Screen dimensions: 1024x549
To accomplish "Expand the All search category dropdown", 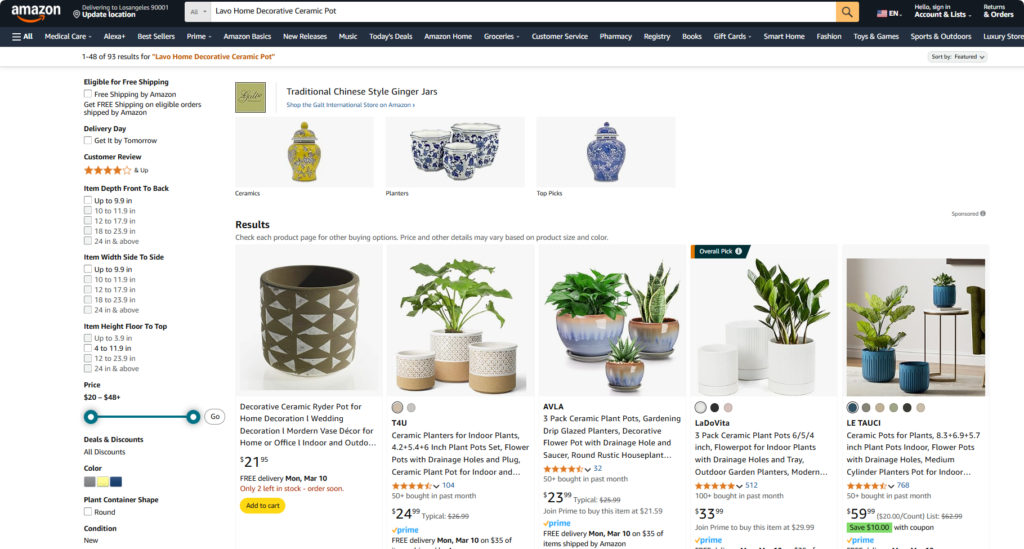I will click(198, 12).
